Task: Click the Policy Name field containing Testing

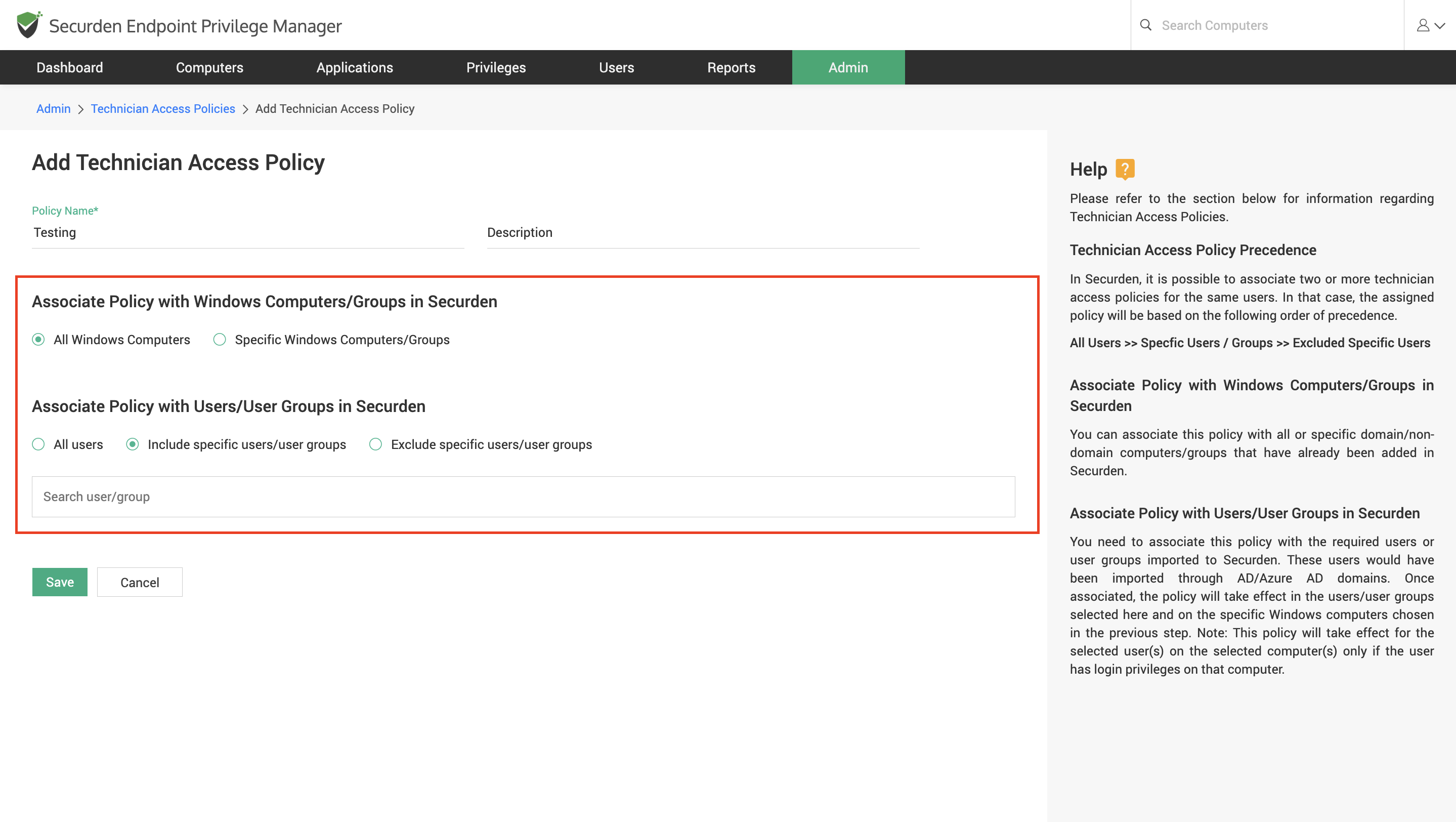Action: [x=247, y=232]
